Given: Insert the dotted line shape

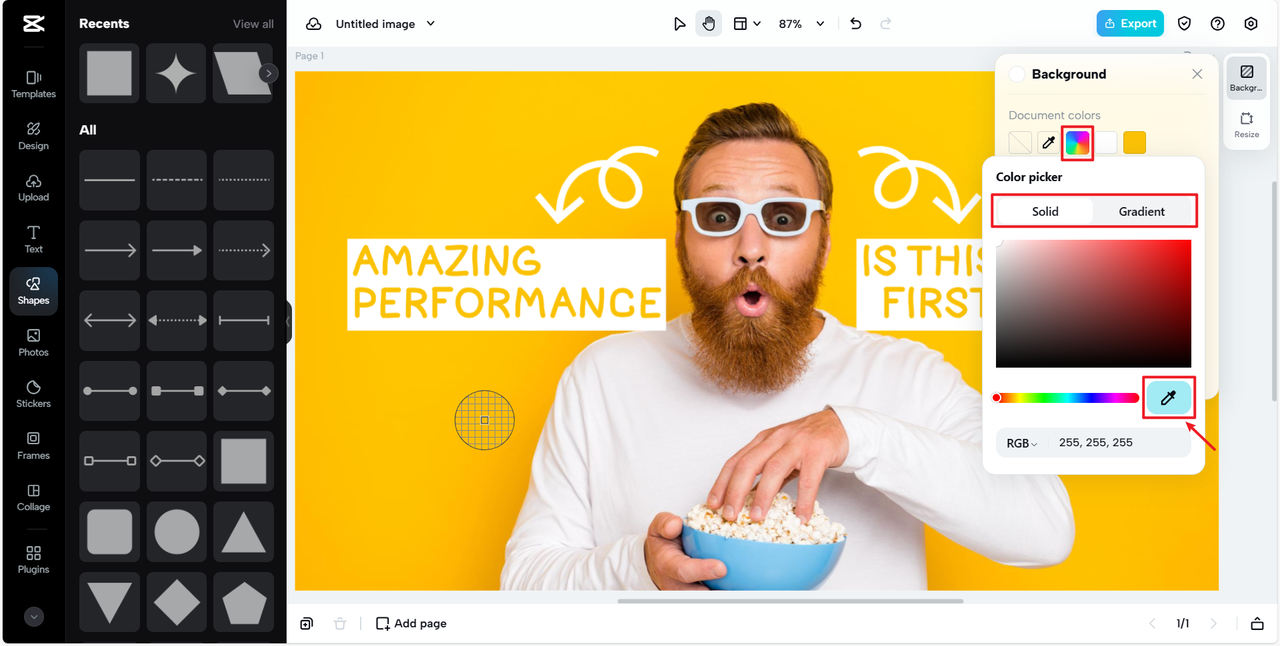Looking at the screenshot, I should (244, 180).
